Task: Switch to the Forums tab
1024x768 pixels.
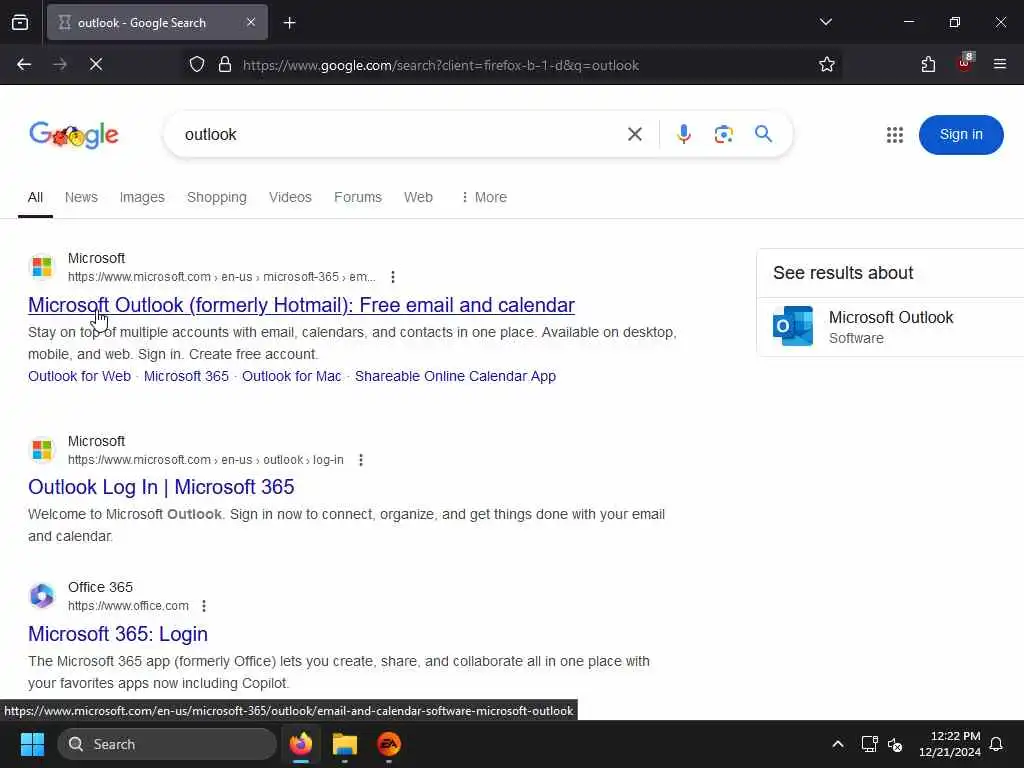Action: [x=357, y=197]
